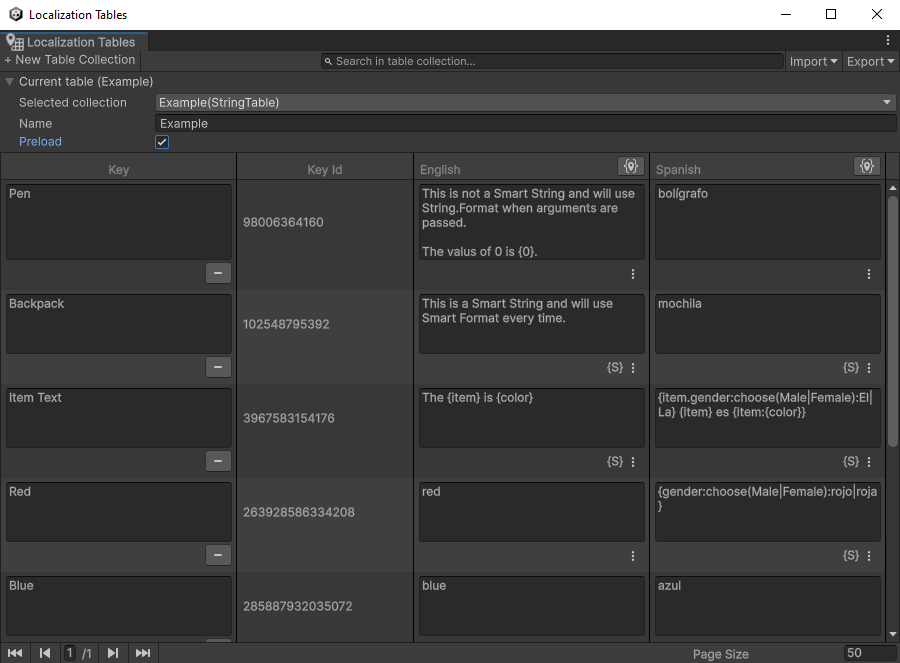900x663 pixels.
Task: Open the Spanish column settings gear
Action: point(866,166)
